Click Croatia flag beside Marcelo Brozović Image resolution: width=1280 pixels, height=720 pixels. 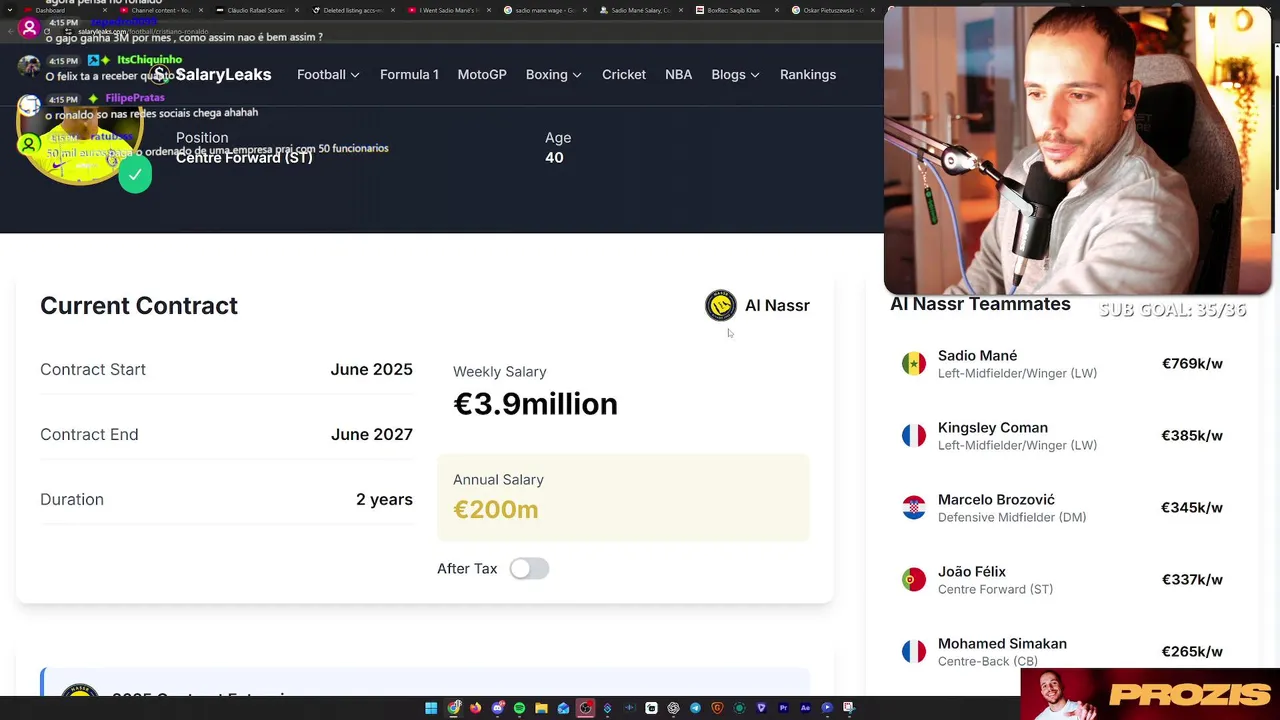[914, 507]
